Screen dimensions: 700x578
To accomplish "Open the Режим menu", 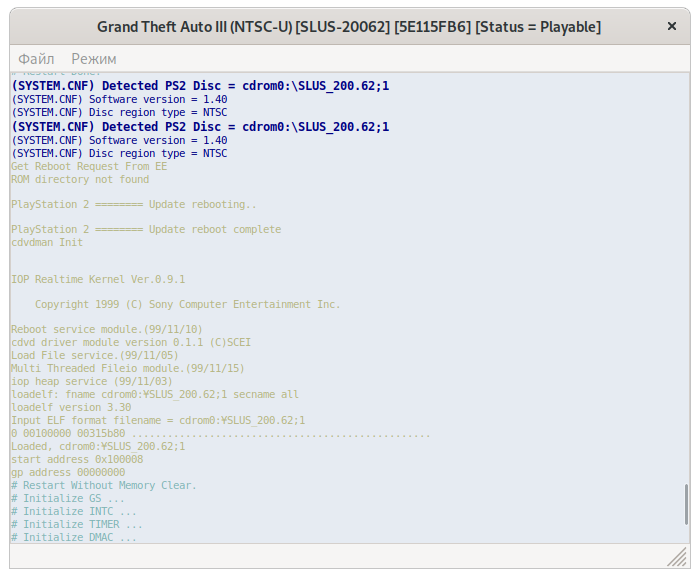I will (x=94, y=59).
